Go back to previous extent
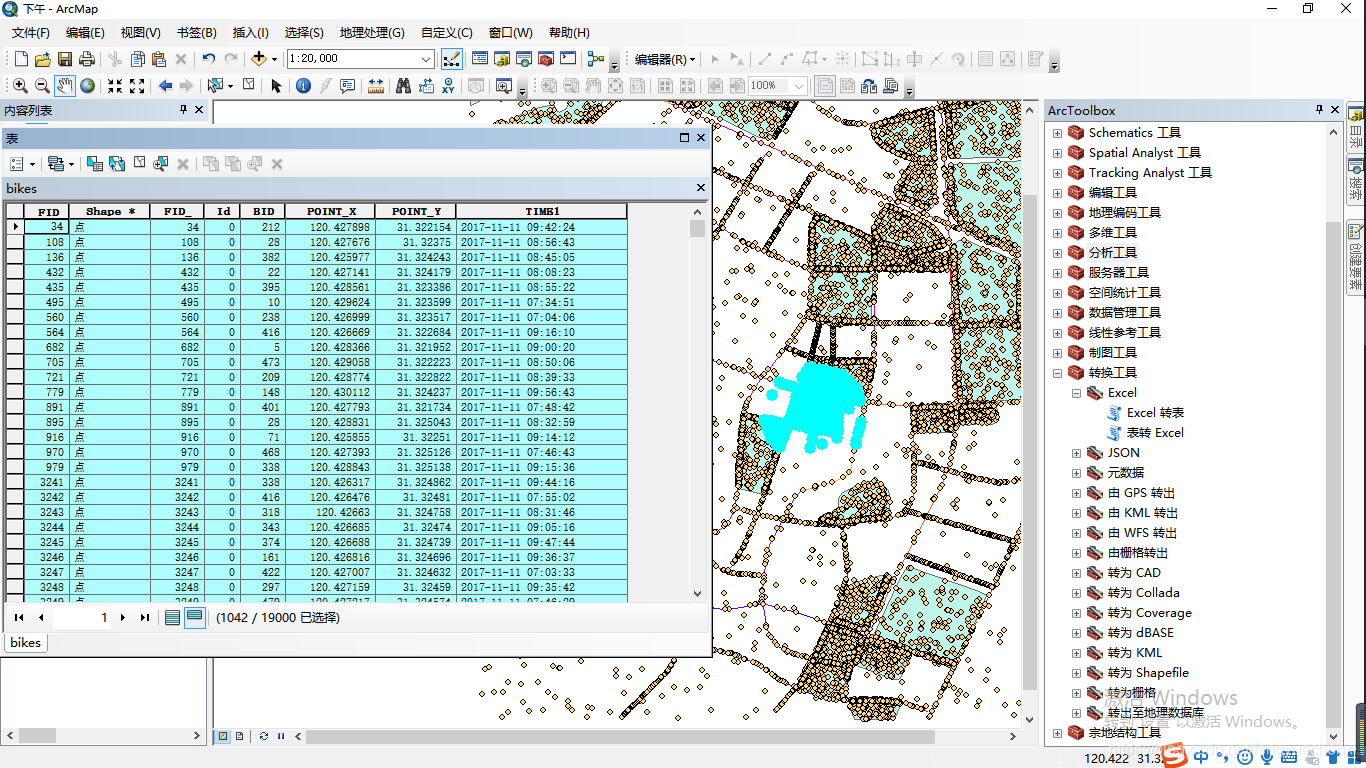The height and width of the screenshot is (768, 1366). (x=165, y=86)
